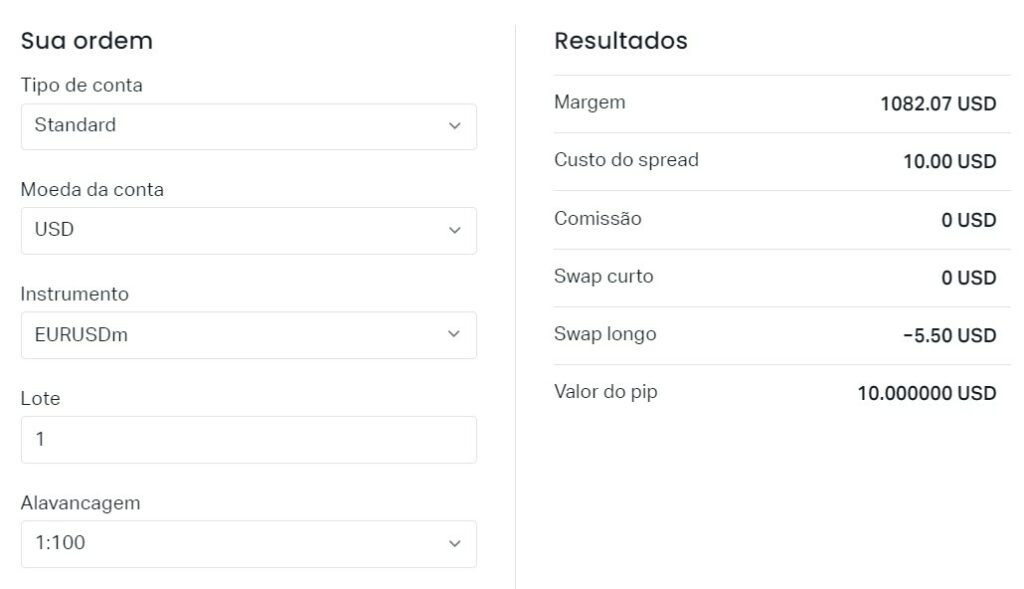1024x589 pixels.
Task: Click the Alavancagem field label
Action: pos(81,503)
